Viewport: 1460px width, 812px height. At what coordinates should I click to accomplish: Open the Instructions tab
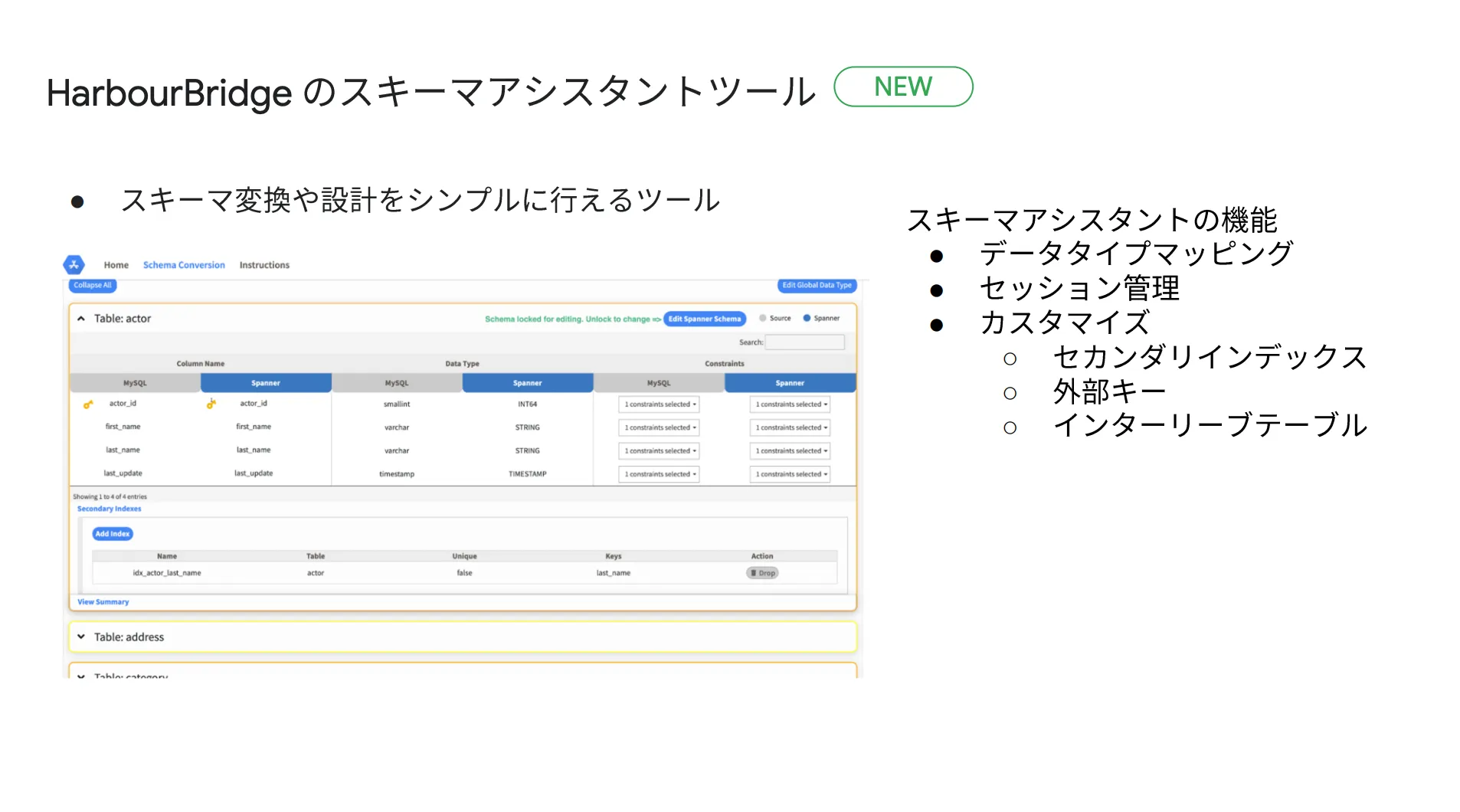pos(264,265)
